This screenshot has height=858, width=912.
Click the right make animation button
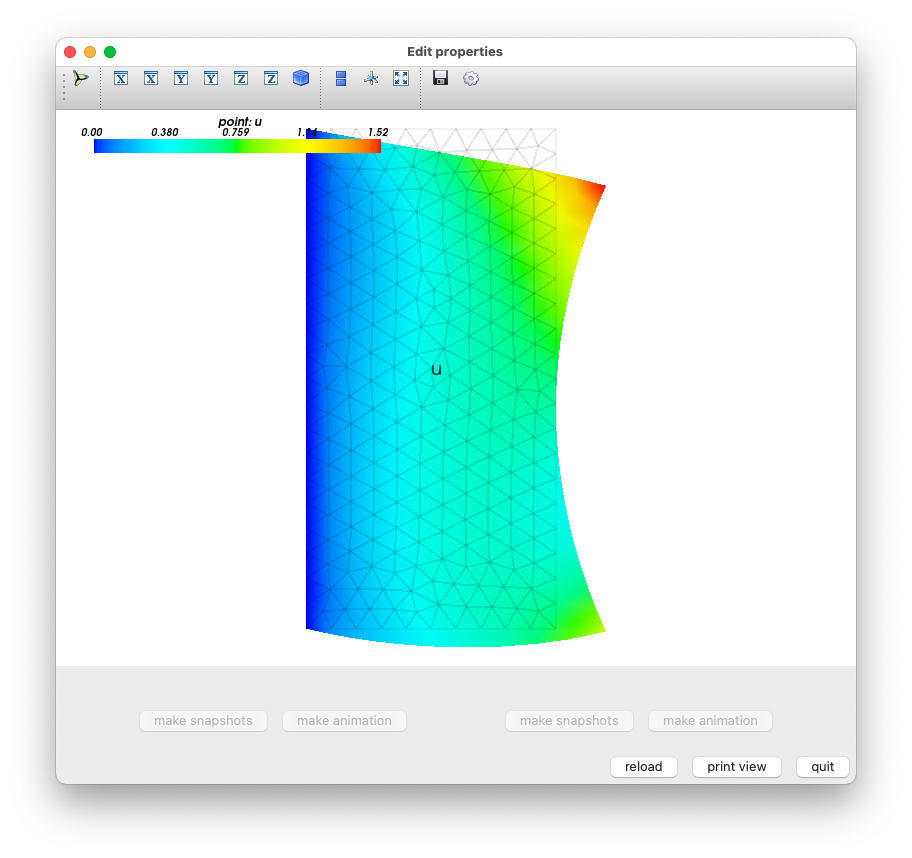(x=710, y=721)
